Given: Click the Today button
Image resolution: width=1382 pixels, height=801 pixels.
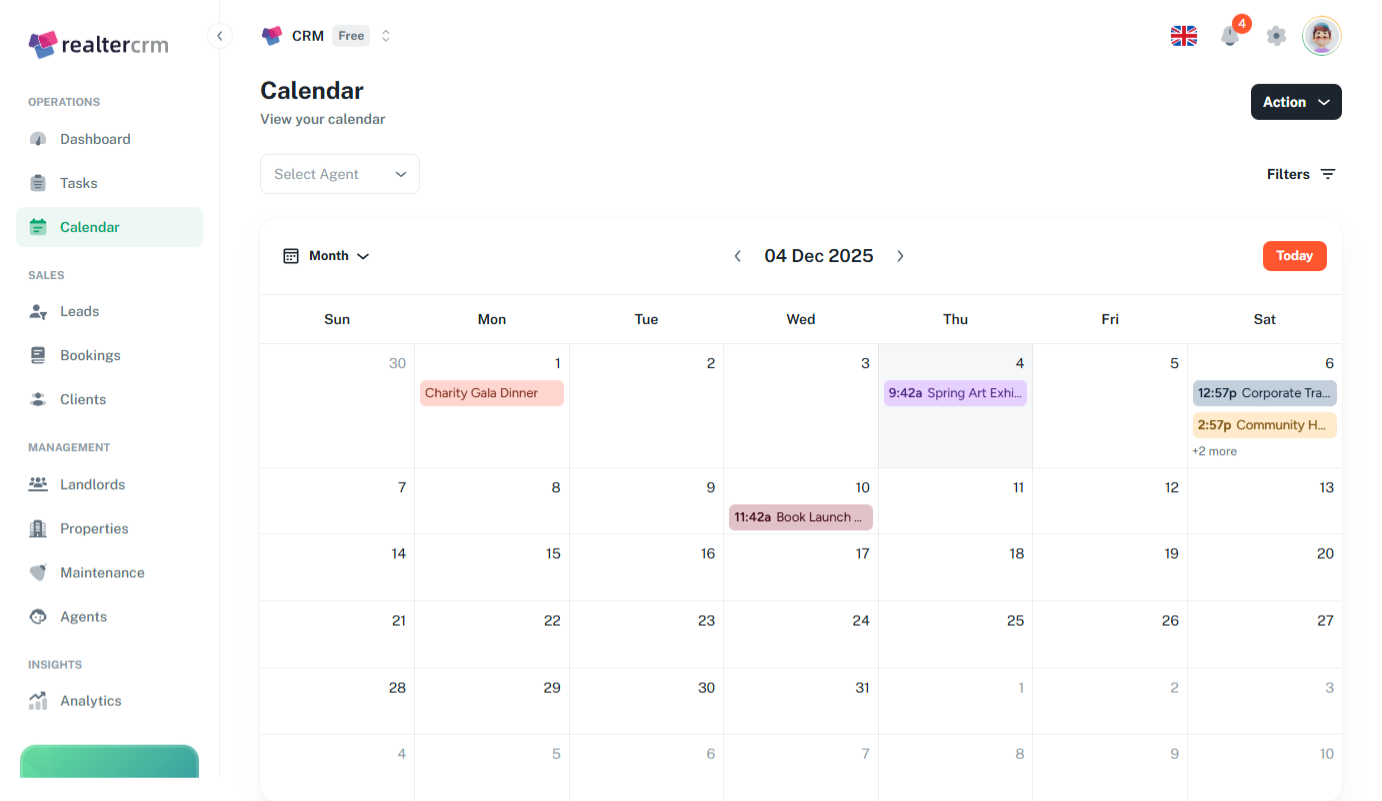Looking at the screenshot, I should point(1294,256).
